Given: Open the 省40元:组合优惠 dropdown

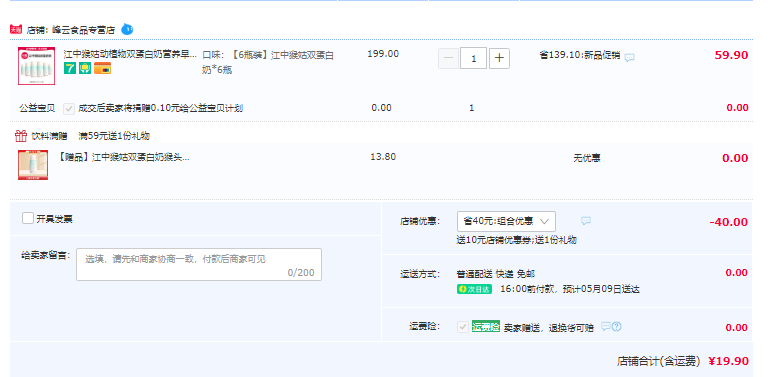Looking at the screenshot, I should click(506, 221).
